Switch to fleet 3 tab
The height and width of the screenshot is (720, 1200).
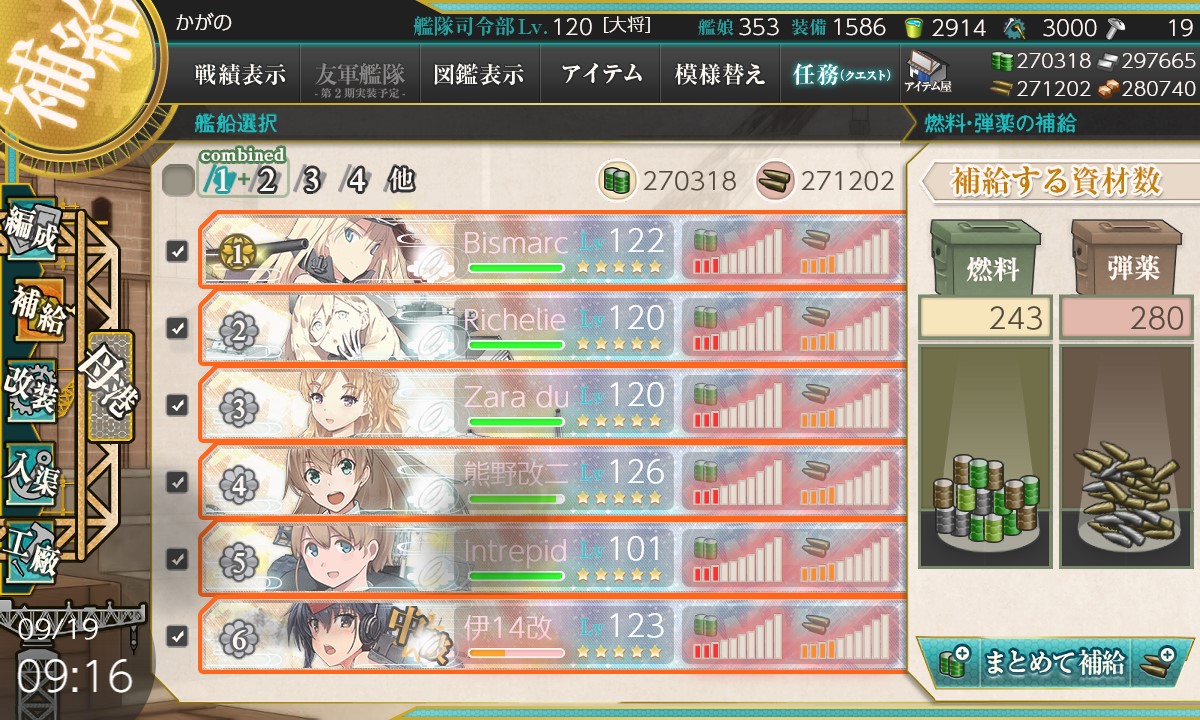[311, 181]
